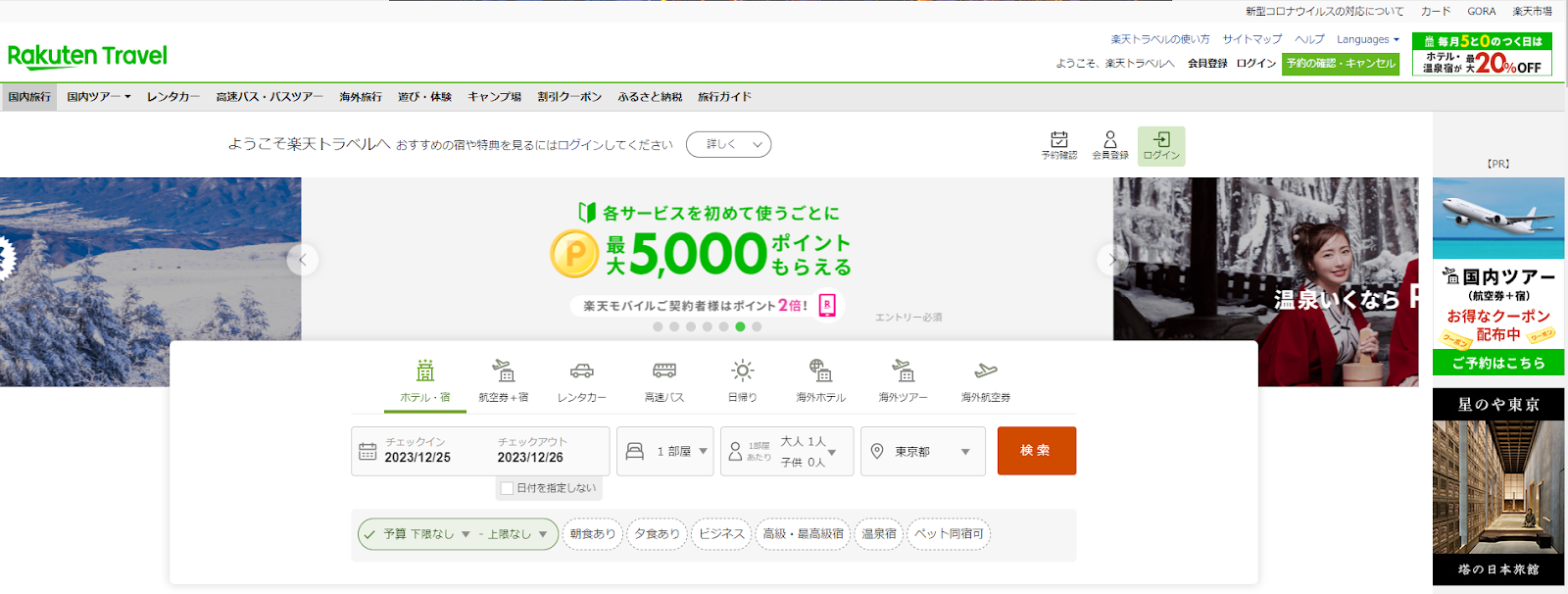Open the サイトマップ link
The height and width of the screenshot is (594, 1568).
coord(1252,39)
